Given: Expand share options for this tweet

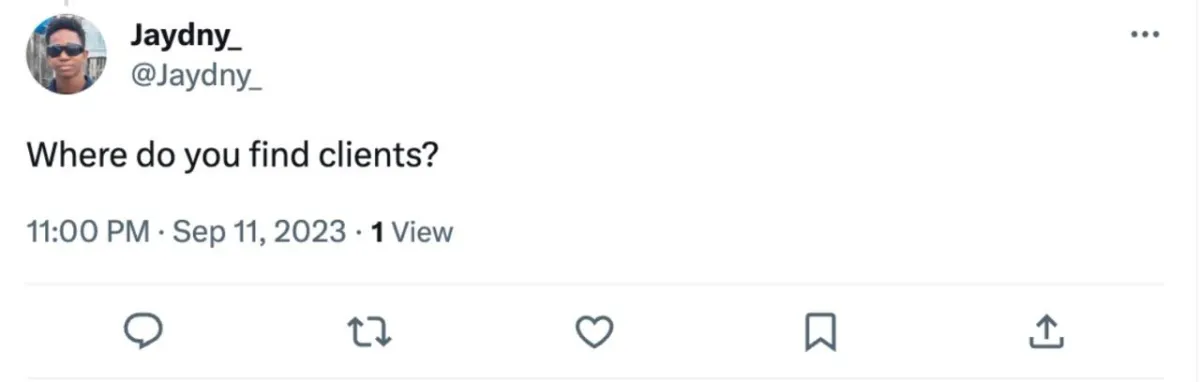Looking at the screenshot, I should (1044, 330).
